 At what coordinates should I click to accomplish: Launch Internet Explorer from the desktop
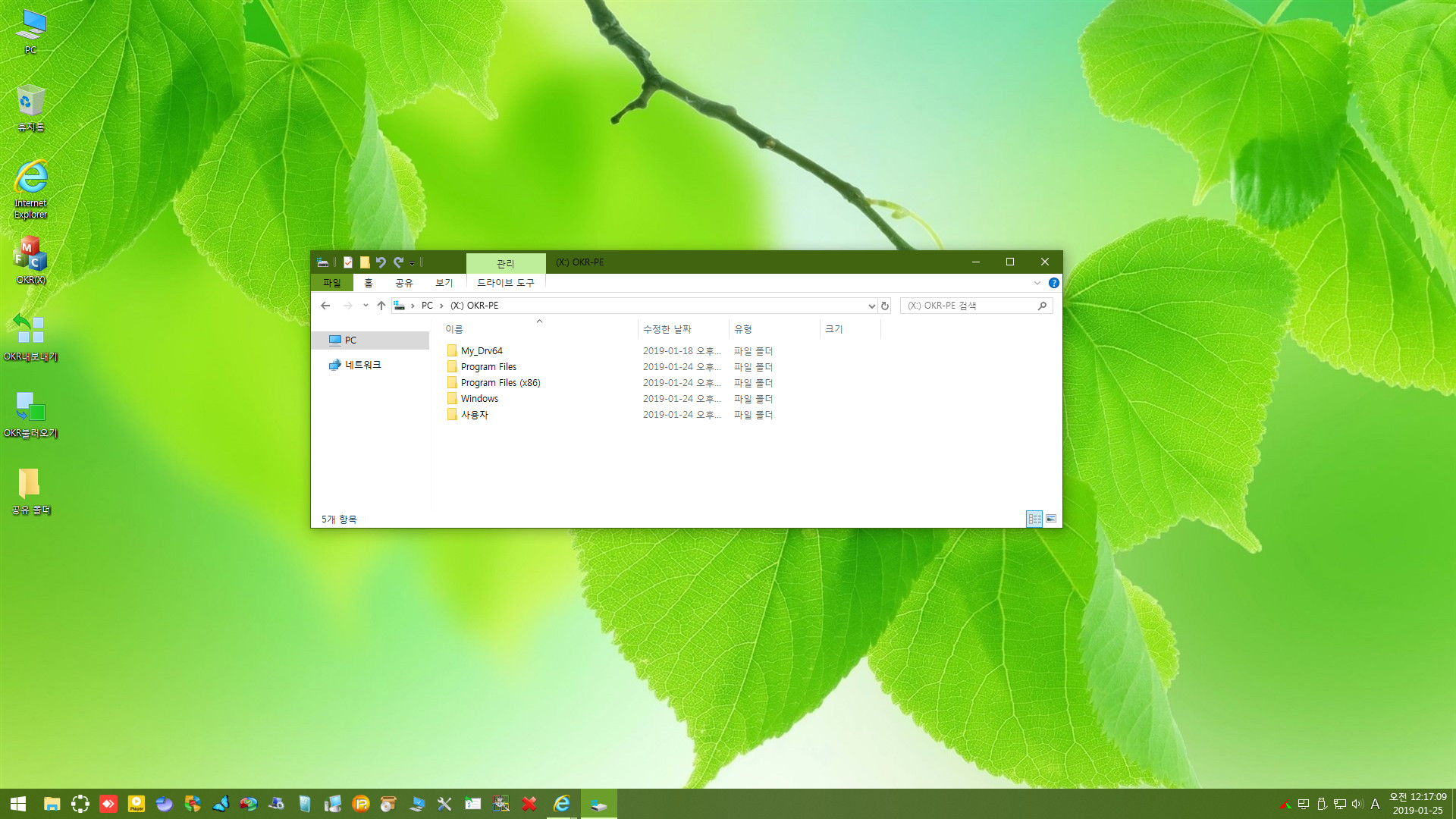(30, 190)
